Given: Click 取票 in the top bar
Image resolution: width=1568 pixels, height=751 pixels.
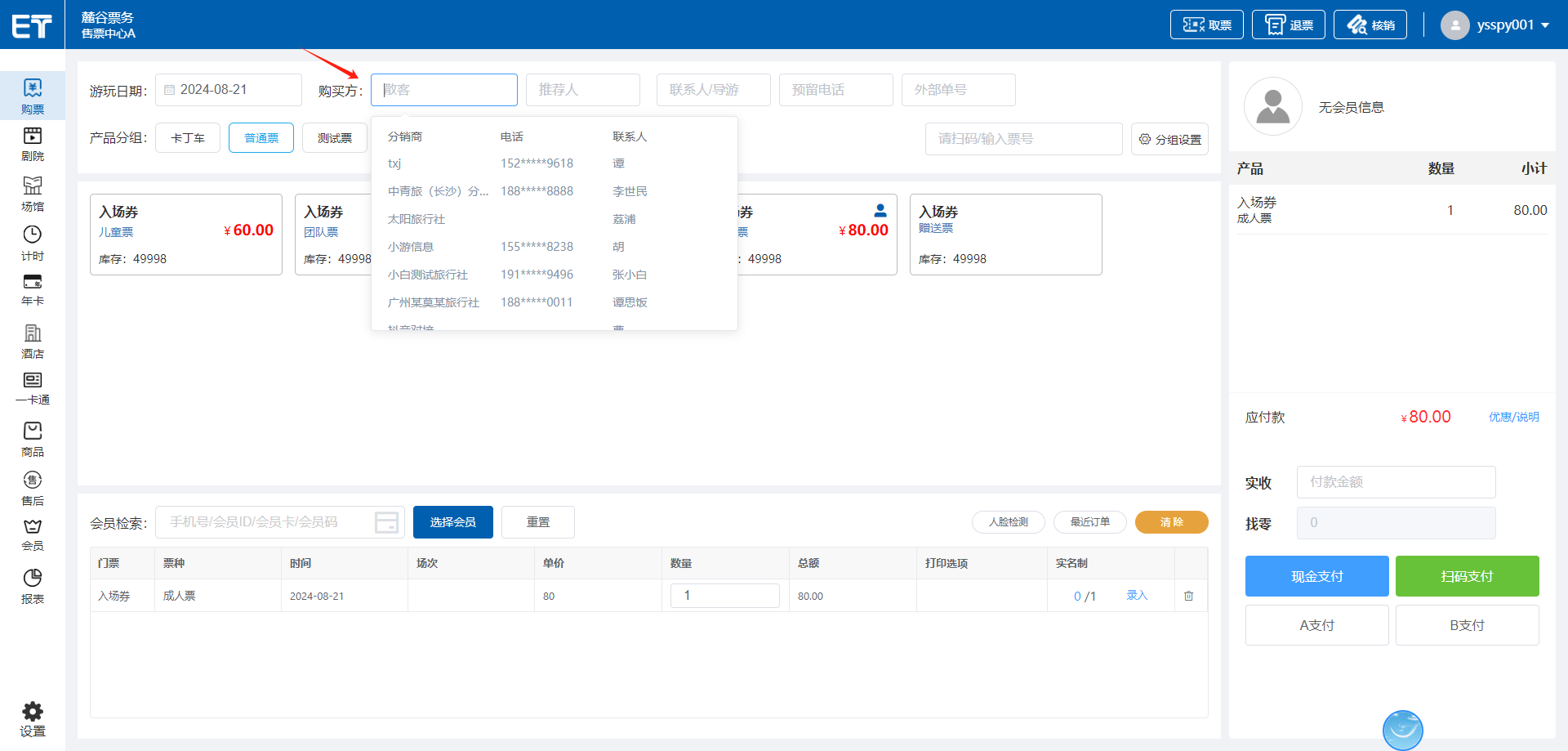Looking at the screenshot, I should point(1206,25).
